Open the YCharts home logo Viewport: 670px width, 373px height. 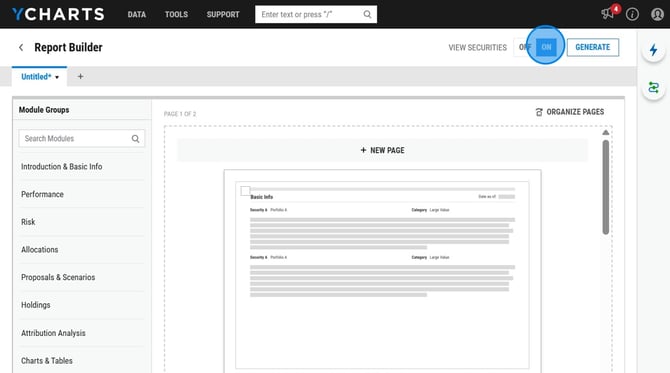[x=58, y=14]
